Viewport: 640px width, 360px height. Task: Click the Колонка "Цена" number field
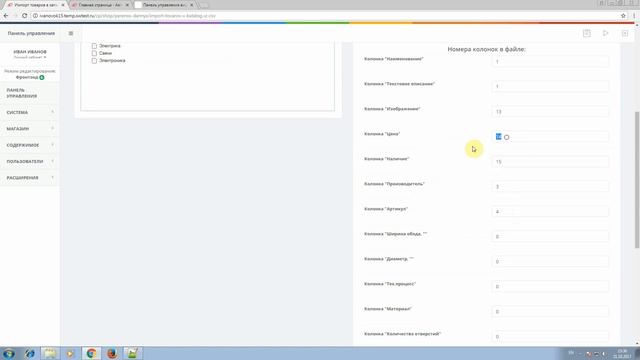pos(550,137)
